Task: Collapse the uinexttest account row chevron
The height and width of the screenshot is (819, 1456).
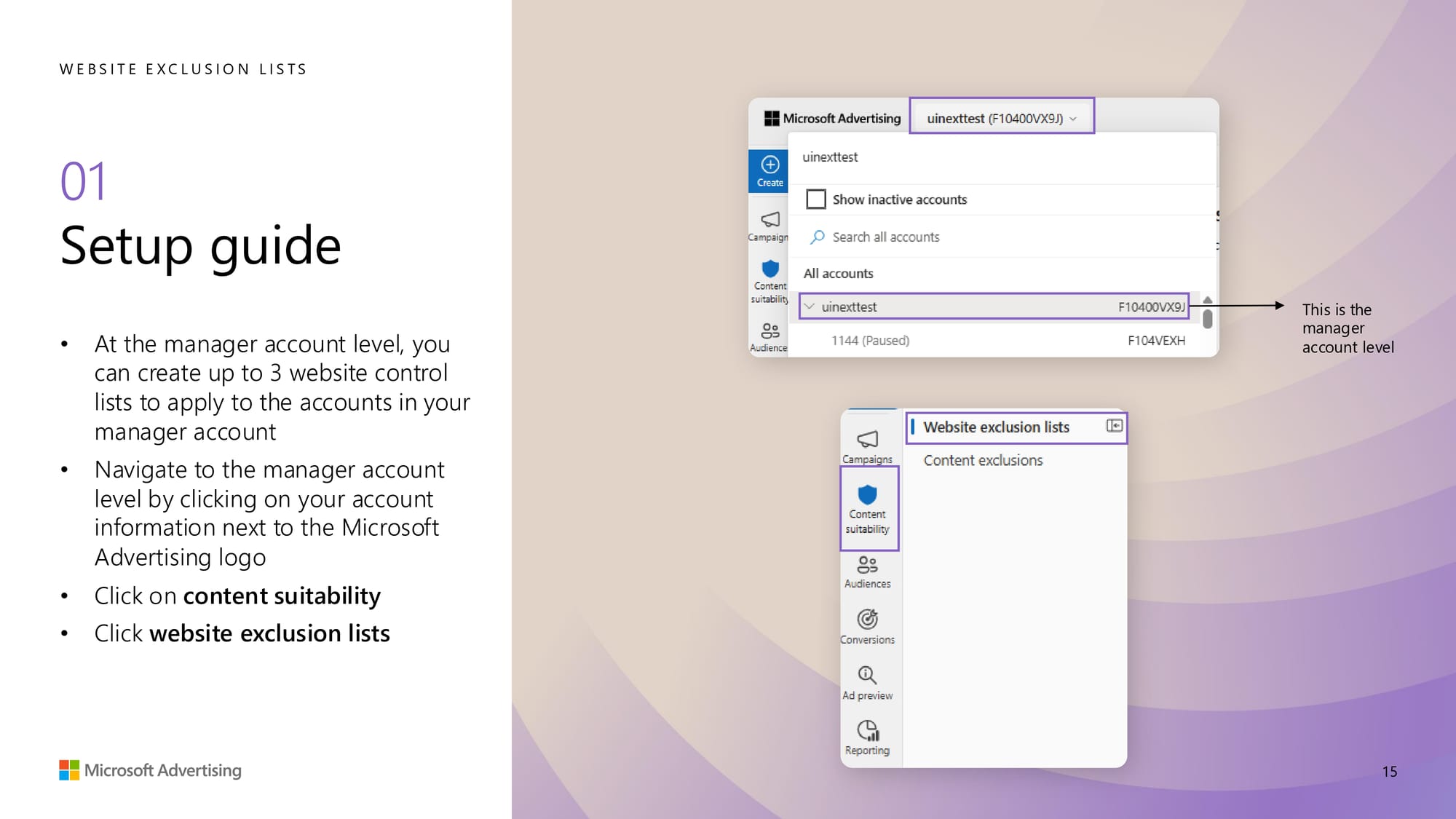Action: coord(809,306)
